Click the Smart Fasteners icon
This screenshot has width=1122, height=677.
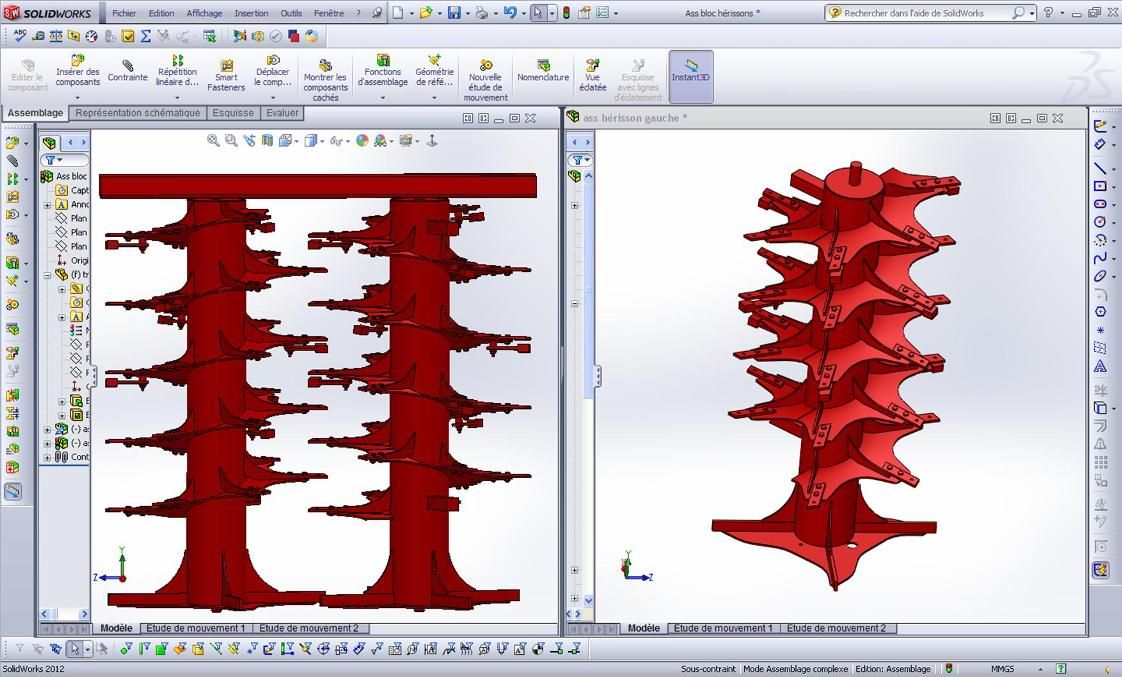pos(226,75)
